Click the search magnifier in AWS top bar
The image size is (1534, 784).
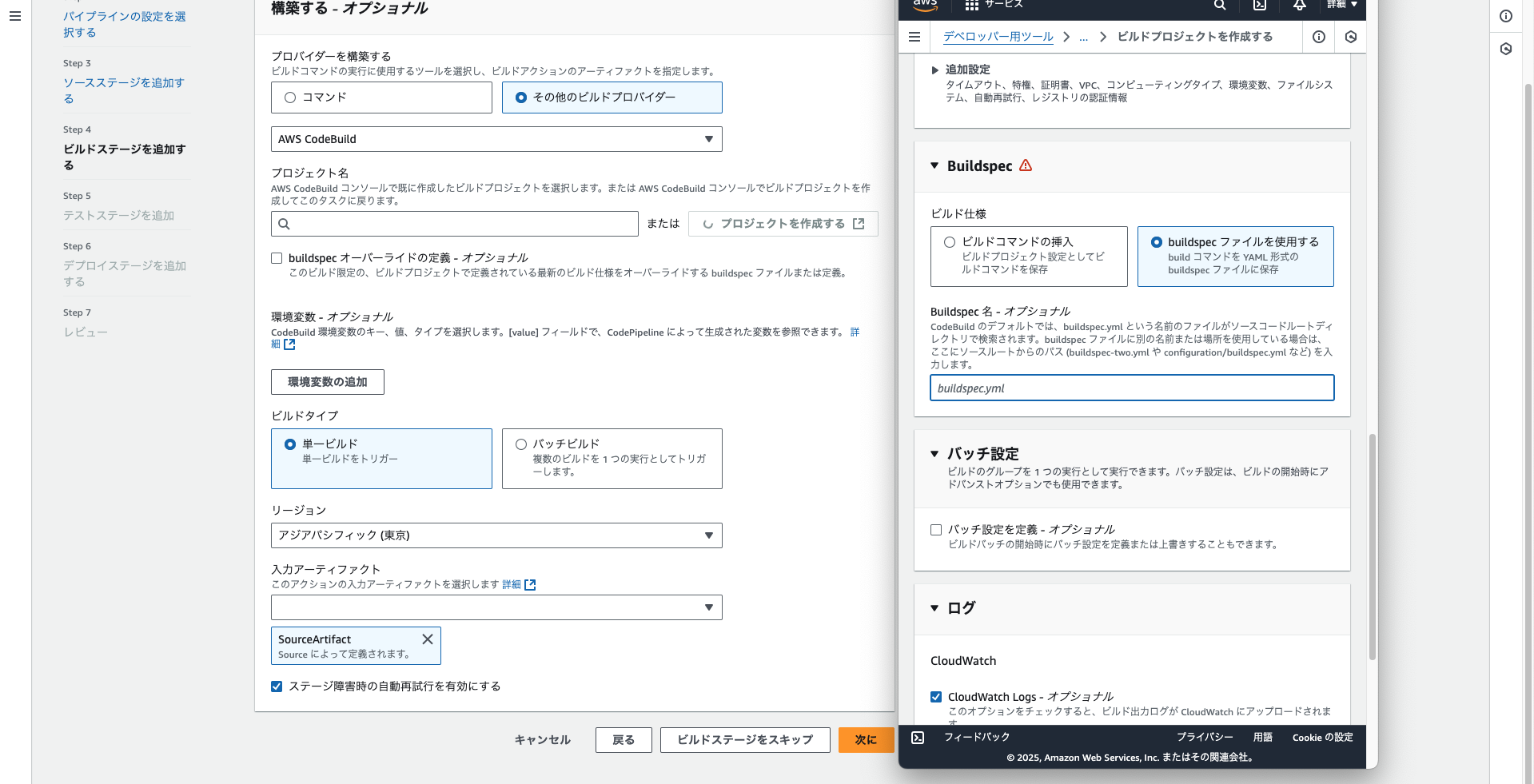(x=1219, y=6)
